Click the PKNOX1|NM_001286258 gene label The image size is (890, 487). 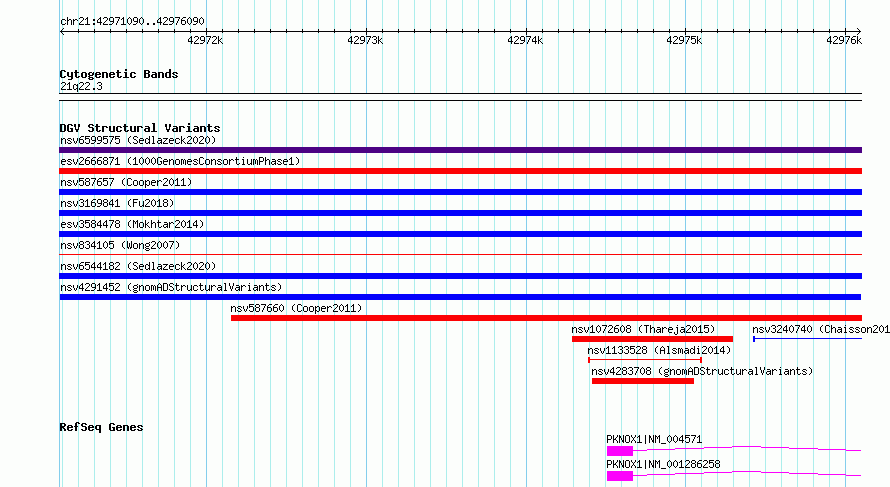pos(663,464)
